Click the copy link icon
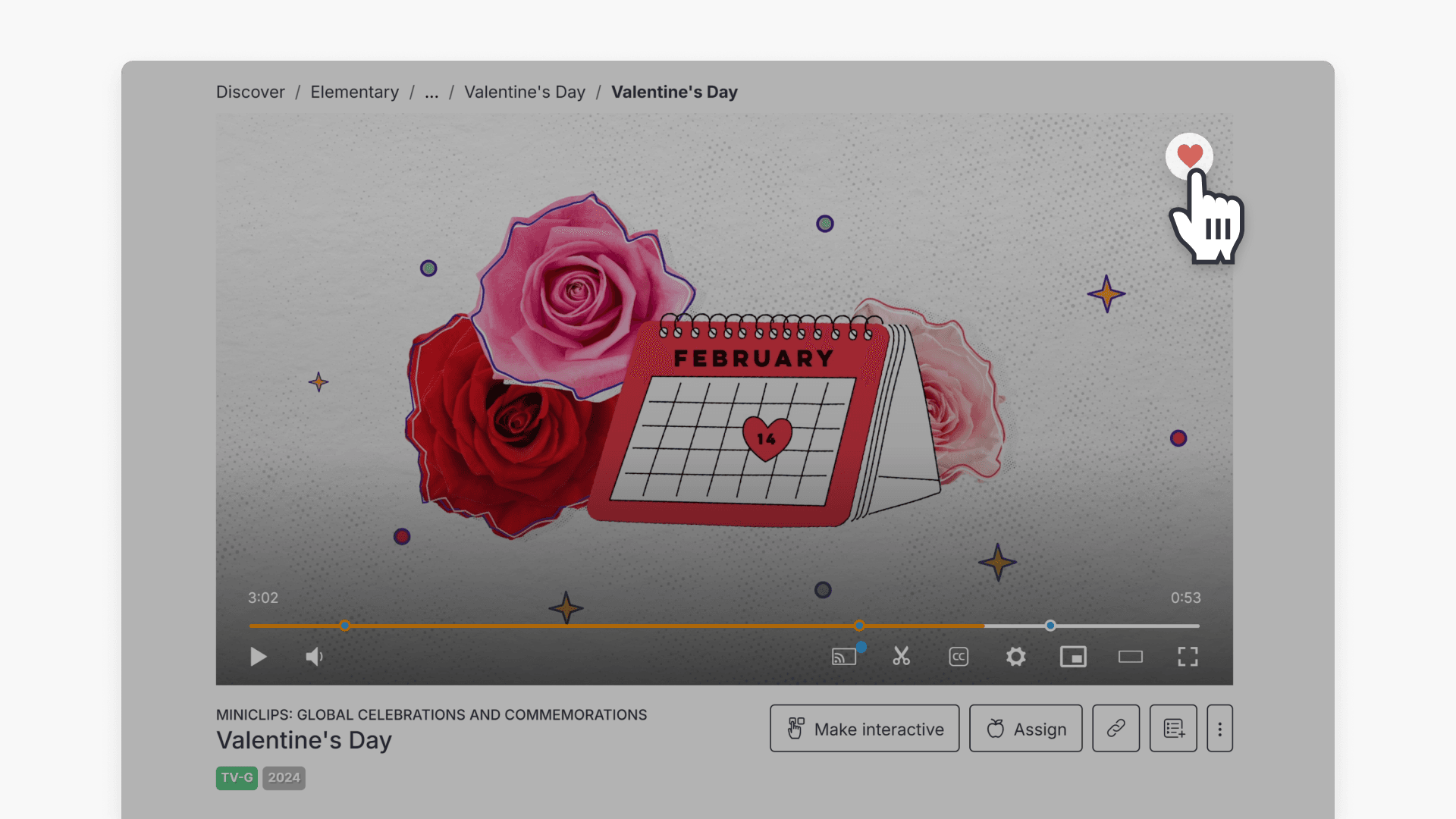This screenshot has height=819, width=1456. 1116,728
